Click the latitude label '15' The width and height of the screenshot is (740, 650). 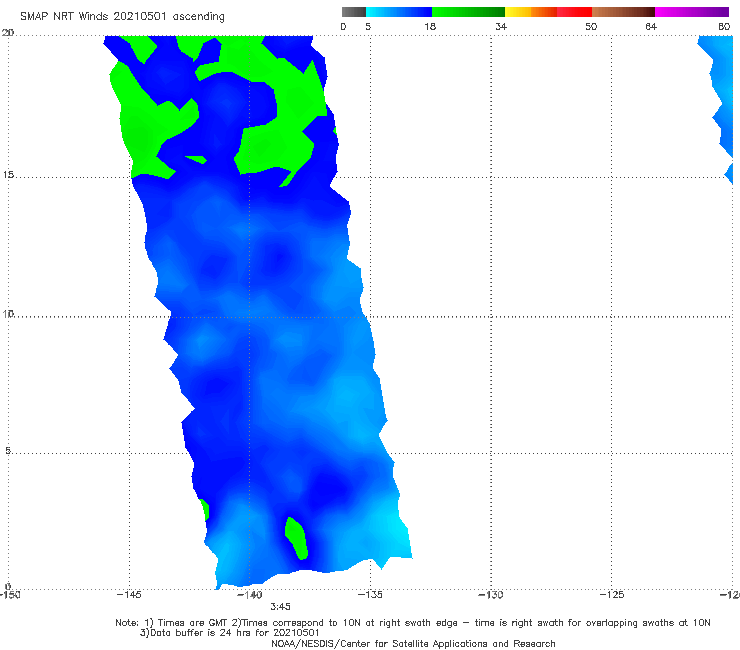(x=8, y=175)
